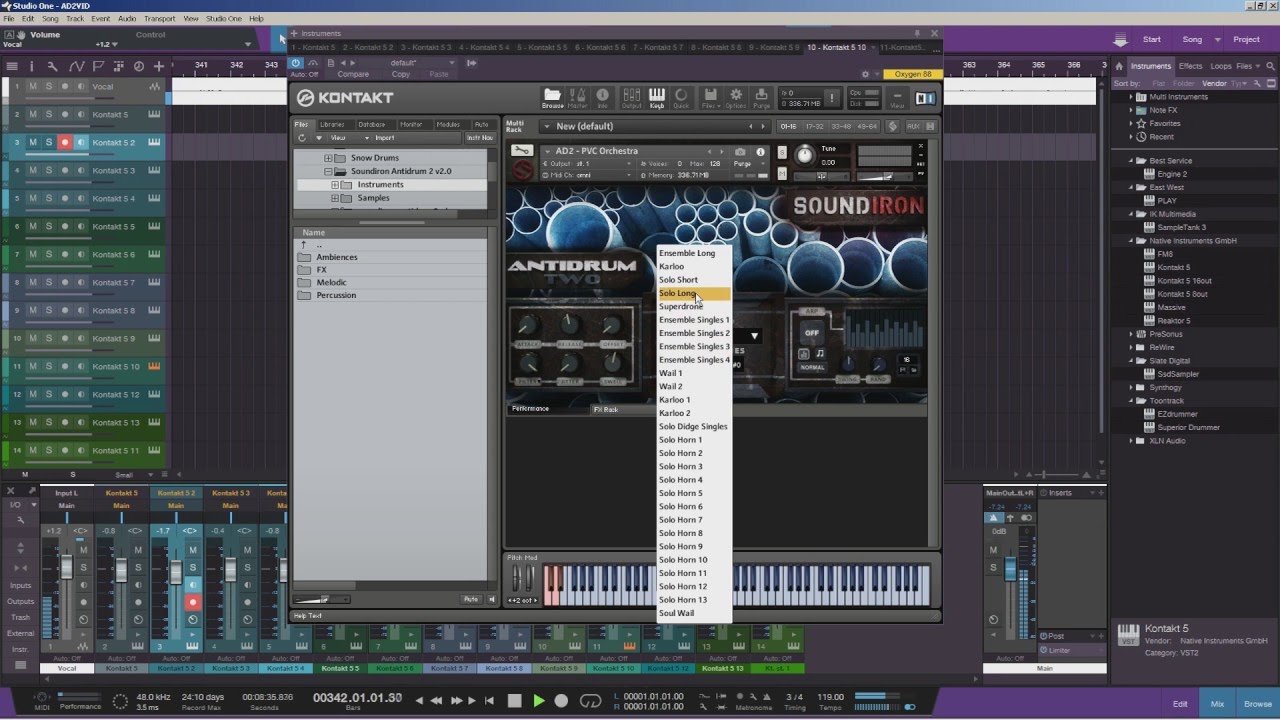Adjust the Kontakt 5 2 mixer channel fader

(176, 573)
